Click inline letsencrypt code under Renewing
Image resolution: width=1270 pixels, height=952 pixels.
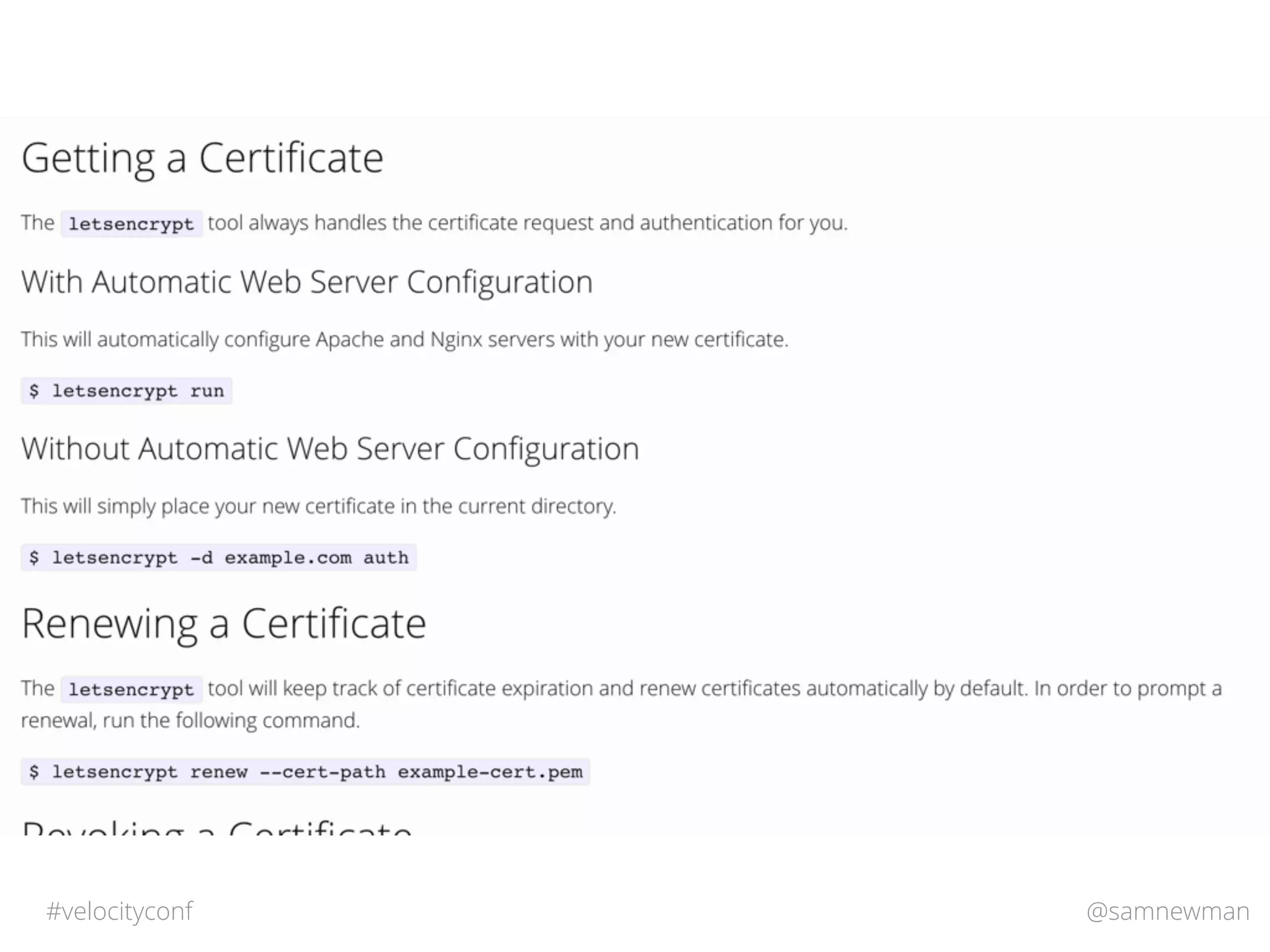point(131,689)
